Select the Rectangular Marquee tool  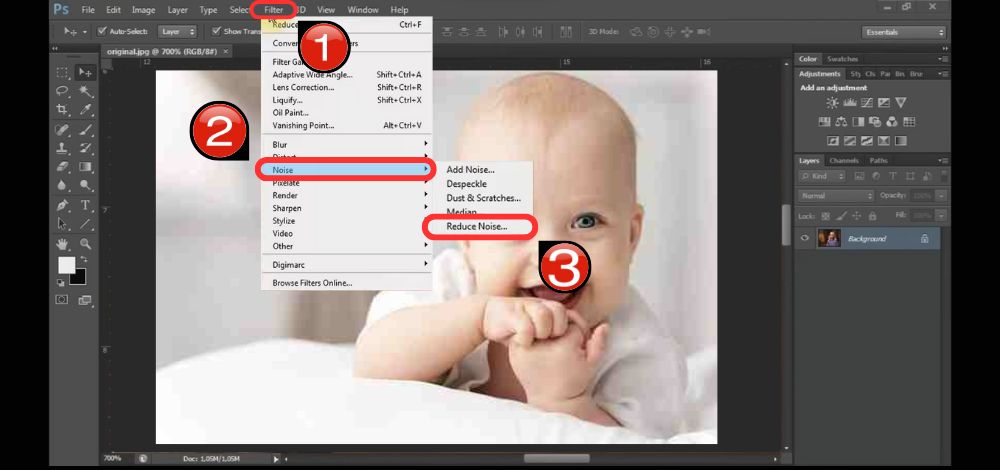point(62,72)
